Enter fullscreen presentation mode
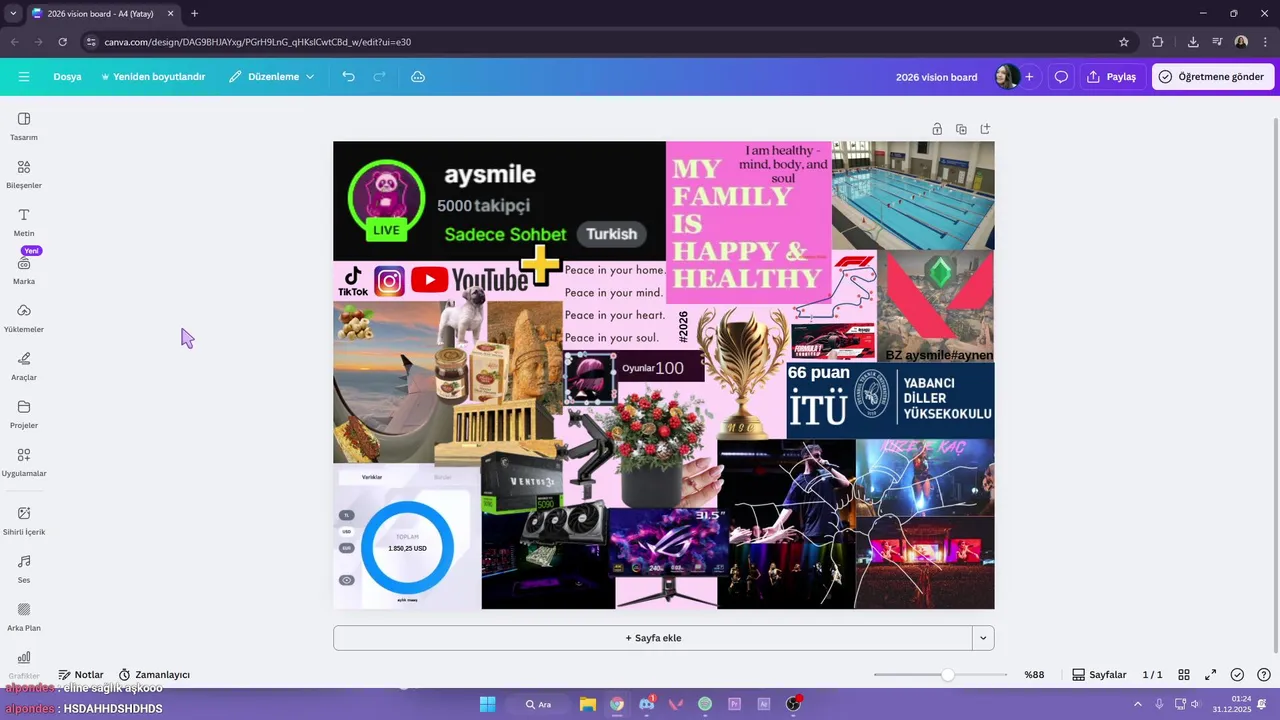 point(1210,675)
